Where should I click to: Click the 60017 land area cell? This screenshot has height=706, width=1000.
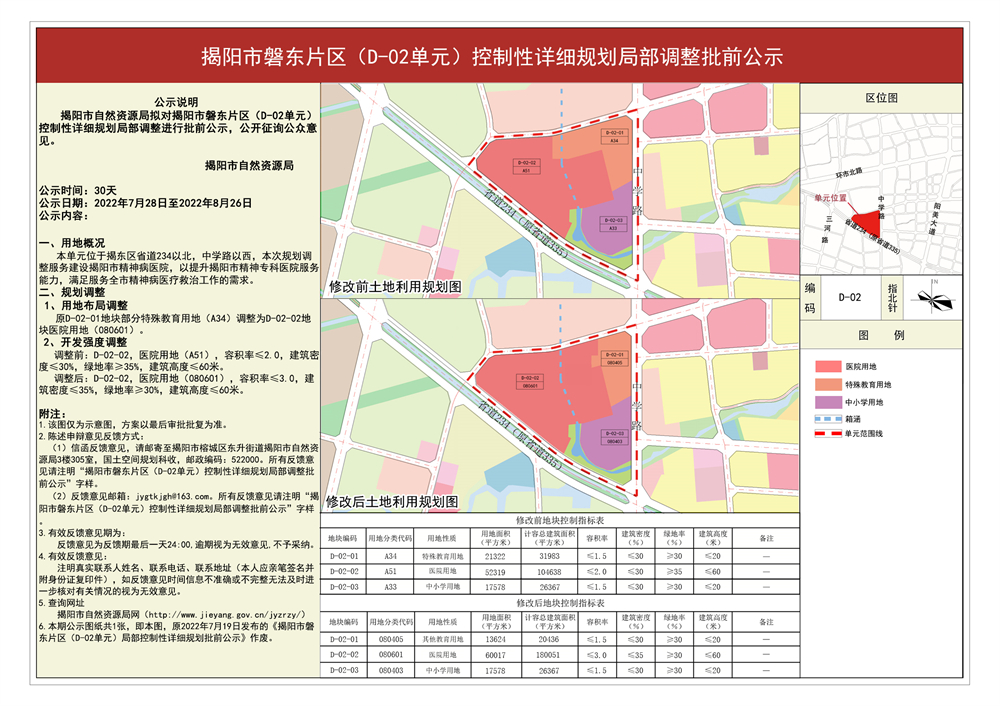[x=495, y=655]
